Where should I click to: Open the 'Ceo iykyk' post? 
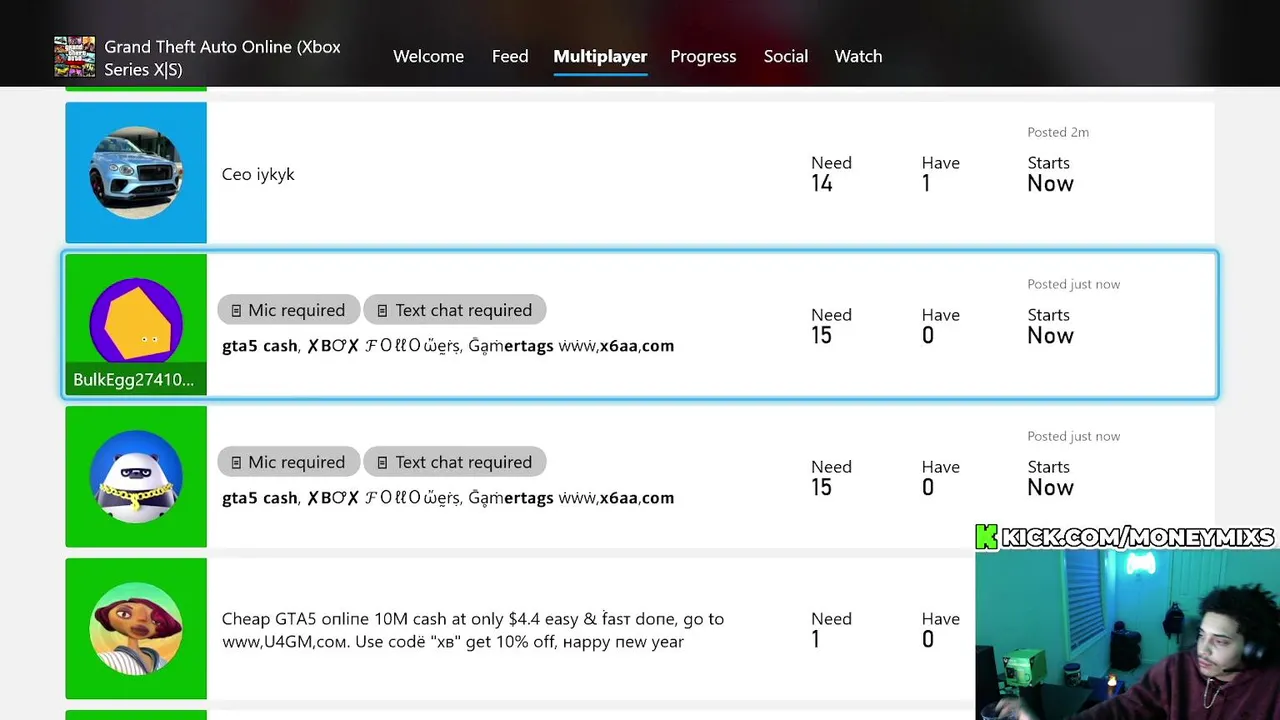[640, 172]
